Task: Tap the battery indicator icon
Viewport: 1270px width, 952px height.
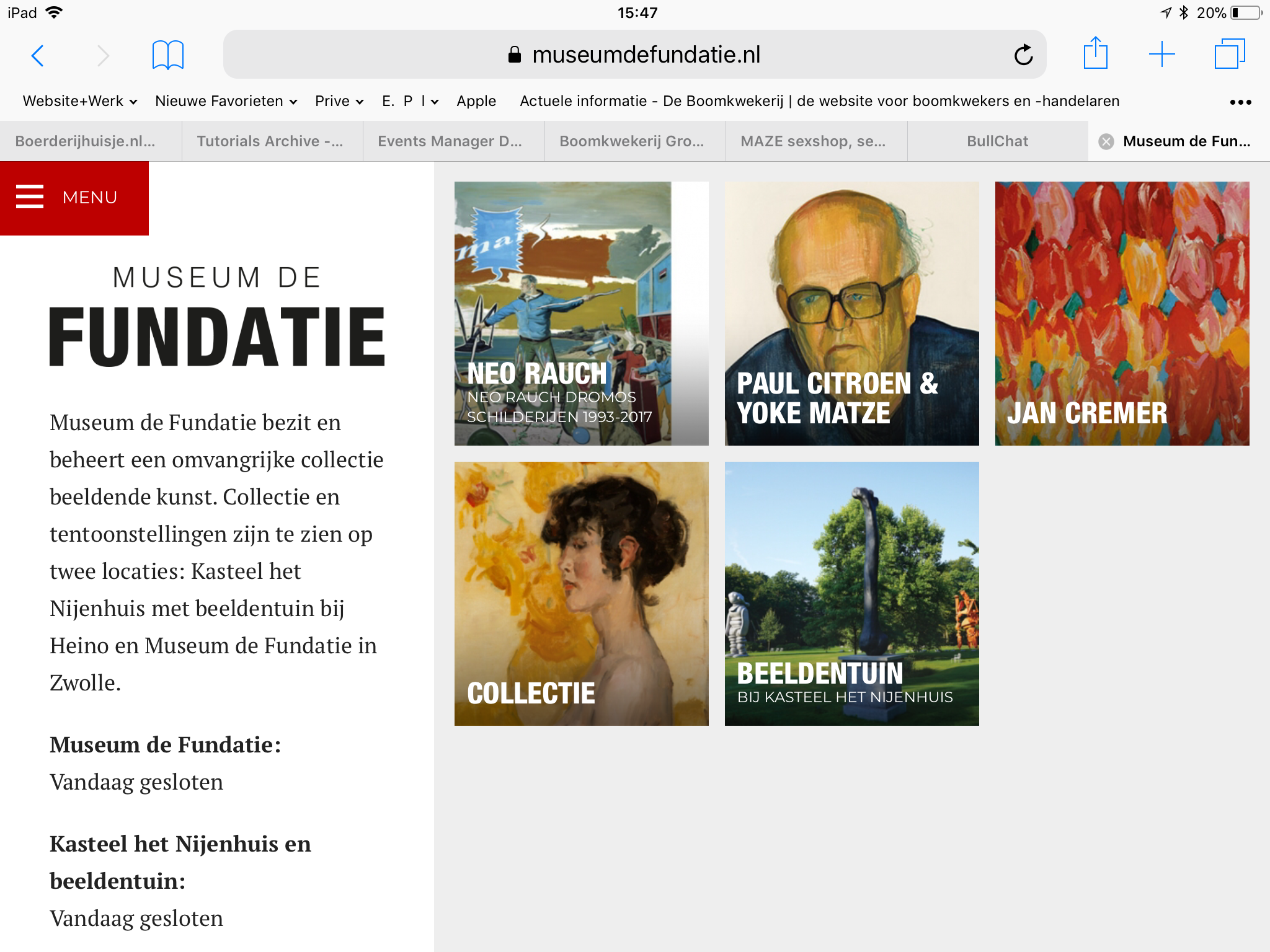Action: [x=1247, y=13]
